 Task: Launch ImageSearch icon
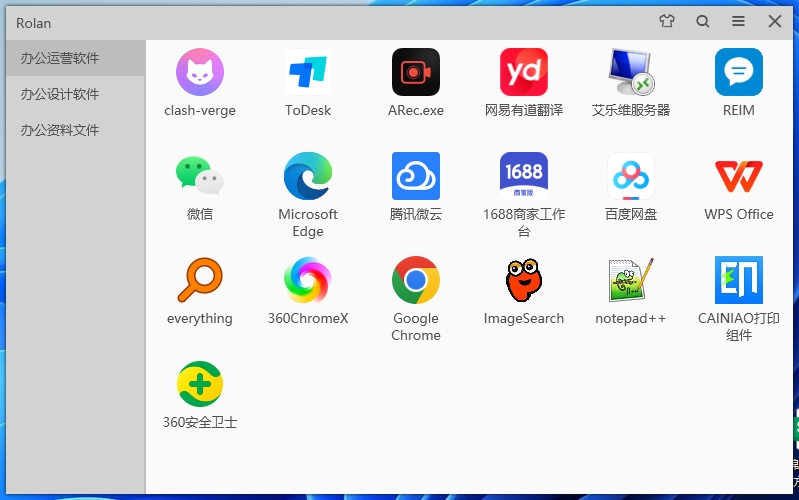(x=524, y=280)
